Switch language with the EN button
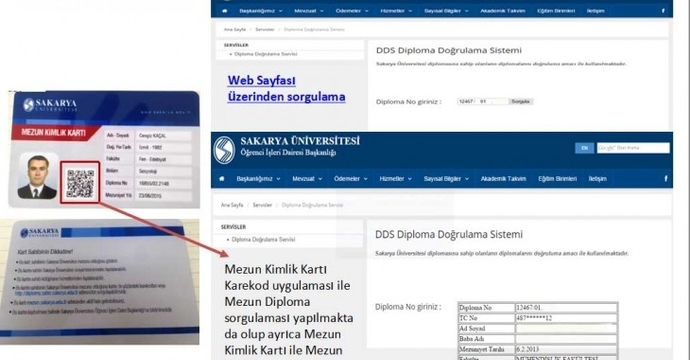The height and width of the screenshot is (360, 690). pyautogui.click(x=584, y=148)
